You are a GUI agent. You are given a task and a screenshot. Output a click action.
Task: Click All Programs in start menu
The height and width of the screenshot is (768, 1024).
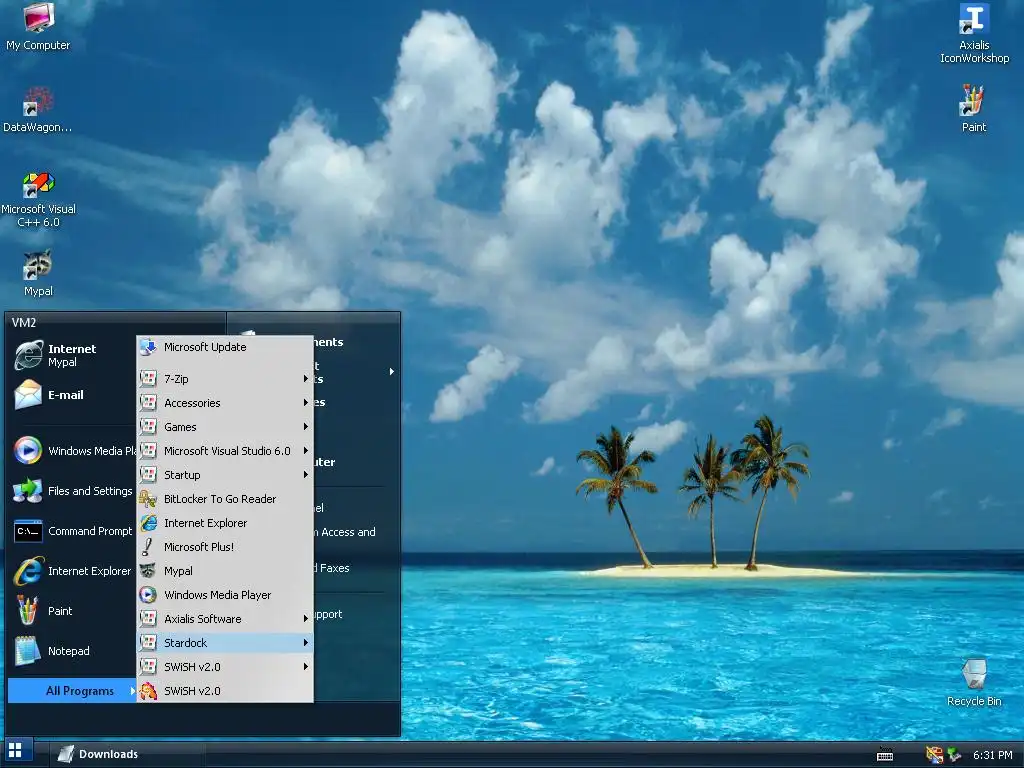tap(72, 690)
